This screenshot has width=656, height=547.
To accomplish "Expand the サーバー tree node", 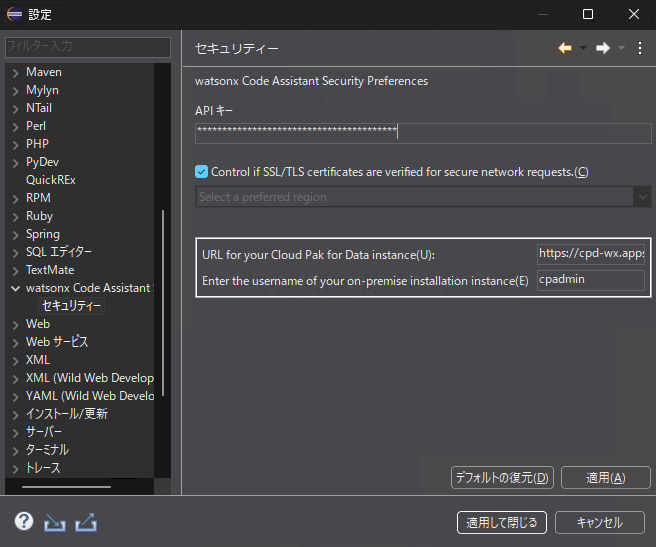I will point(15,433).
